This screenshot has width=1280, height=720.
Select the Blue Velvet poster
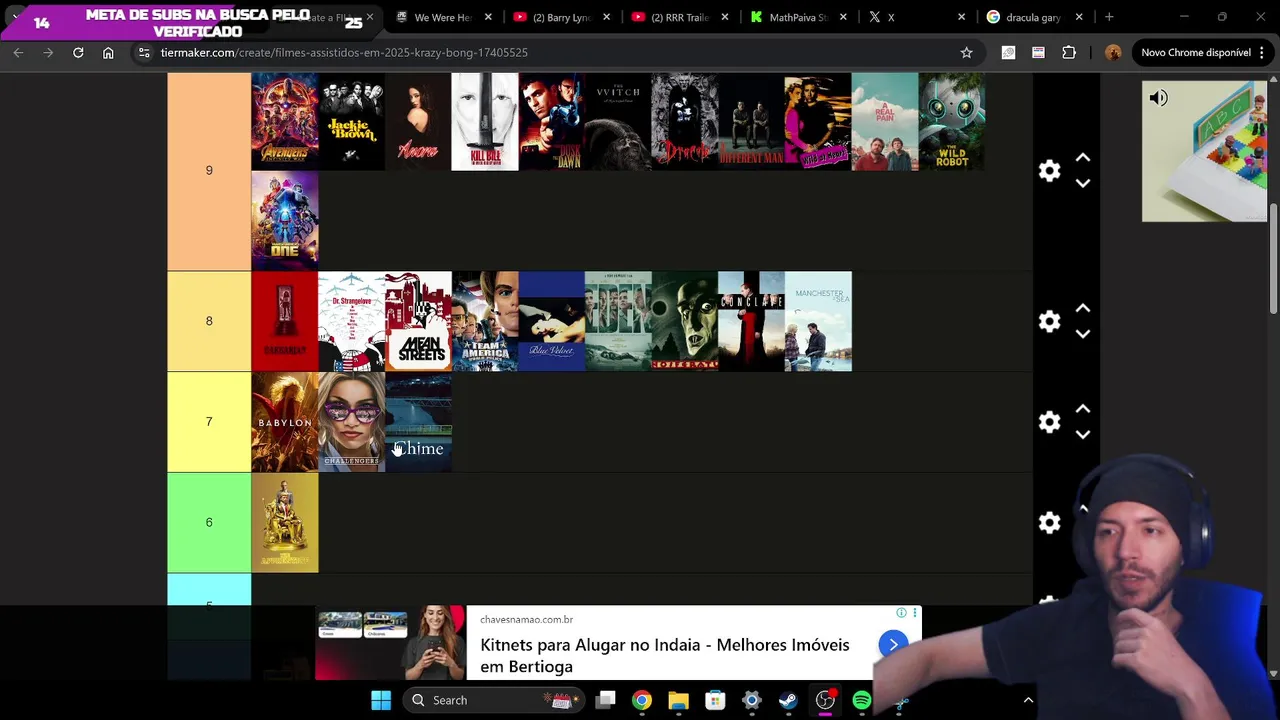coord(551,321)
